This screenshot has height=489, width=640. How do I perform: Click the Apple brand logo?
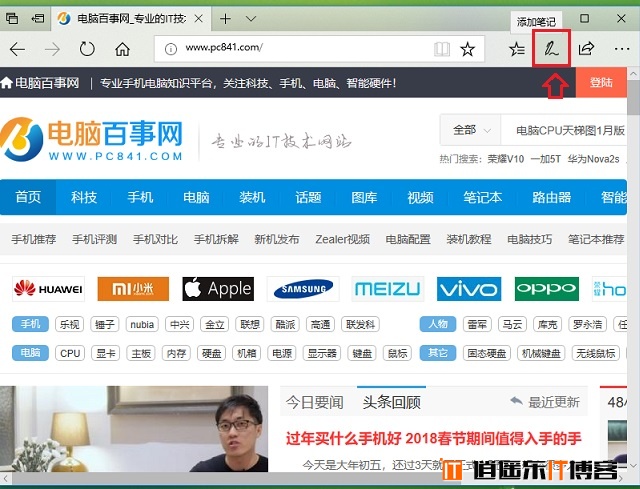218,289
